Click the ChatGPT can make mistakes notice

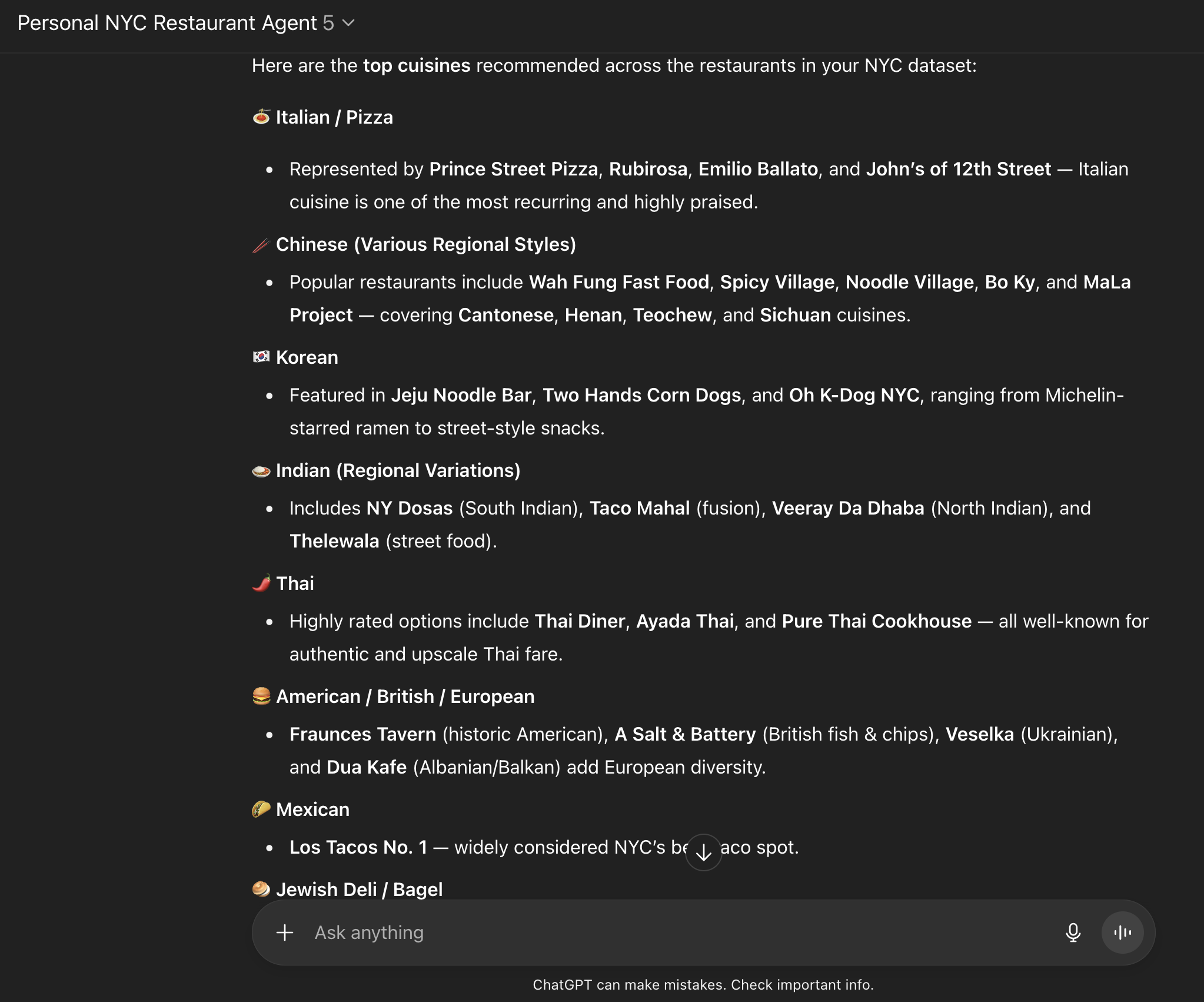click(x=703, y=985)
